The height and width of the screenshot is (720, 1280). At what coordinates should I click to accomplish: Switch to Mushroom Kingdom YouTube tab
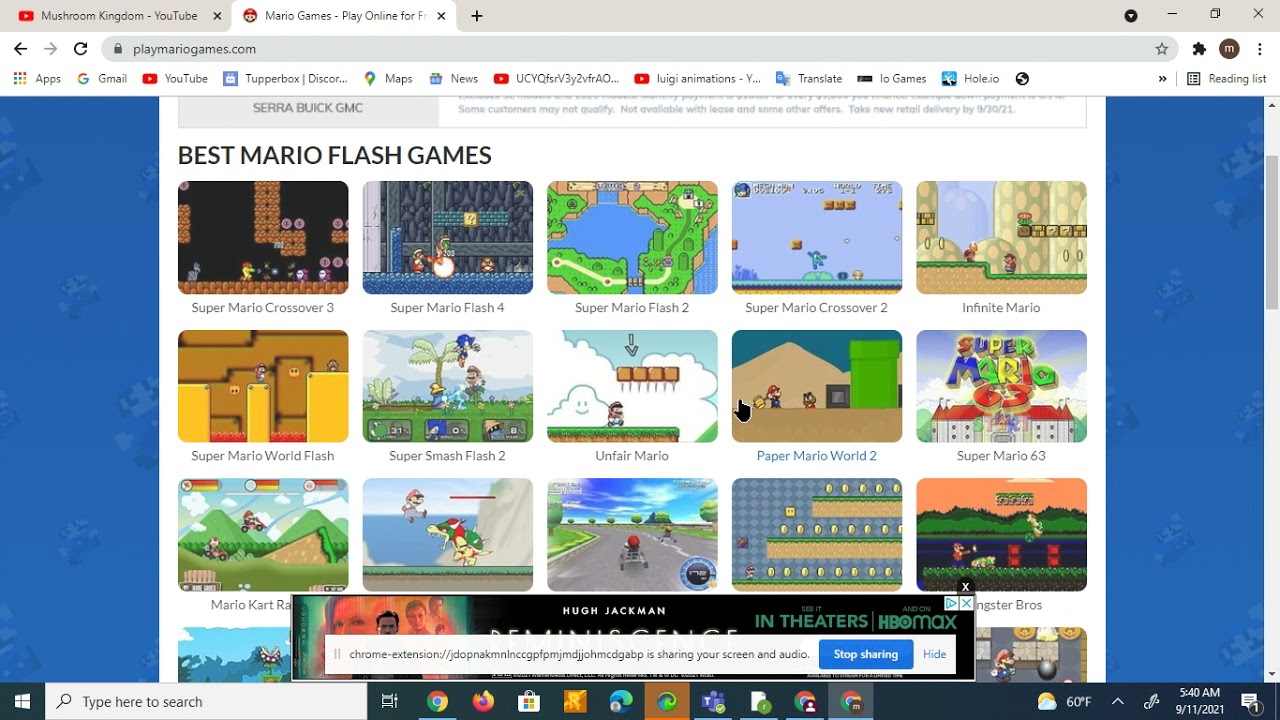click(118, 16)
